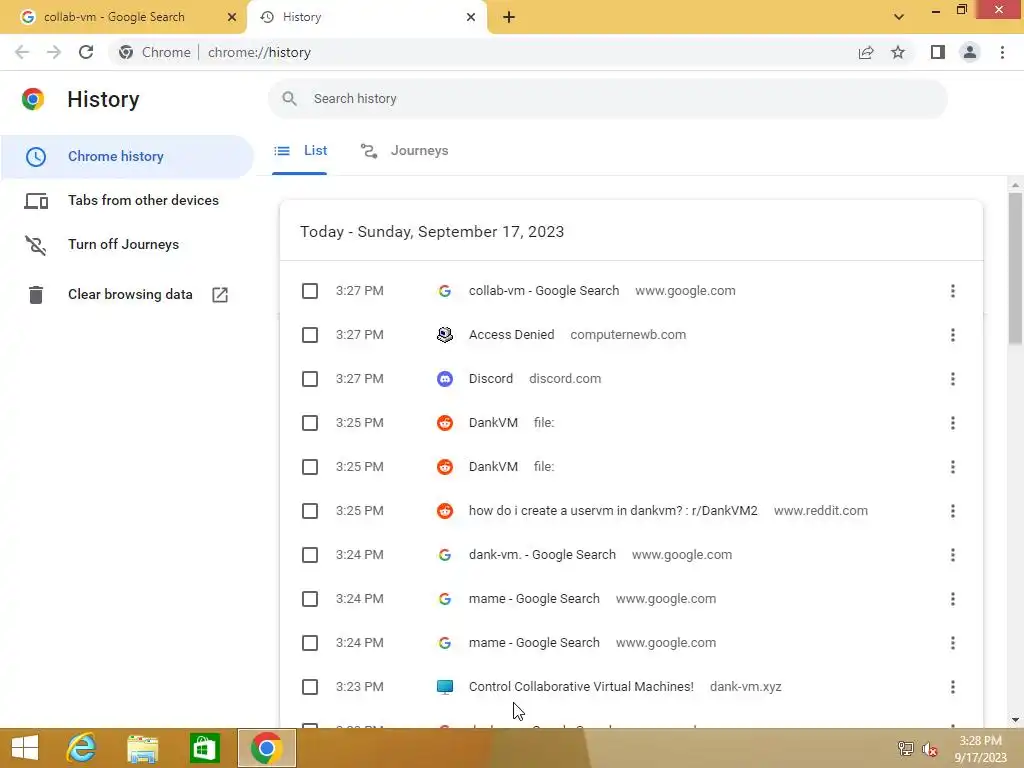
Task: Click the muted speaker tray icon
Action: [x=929, y=749]
